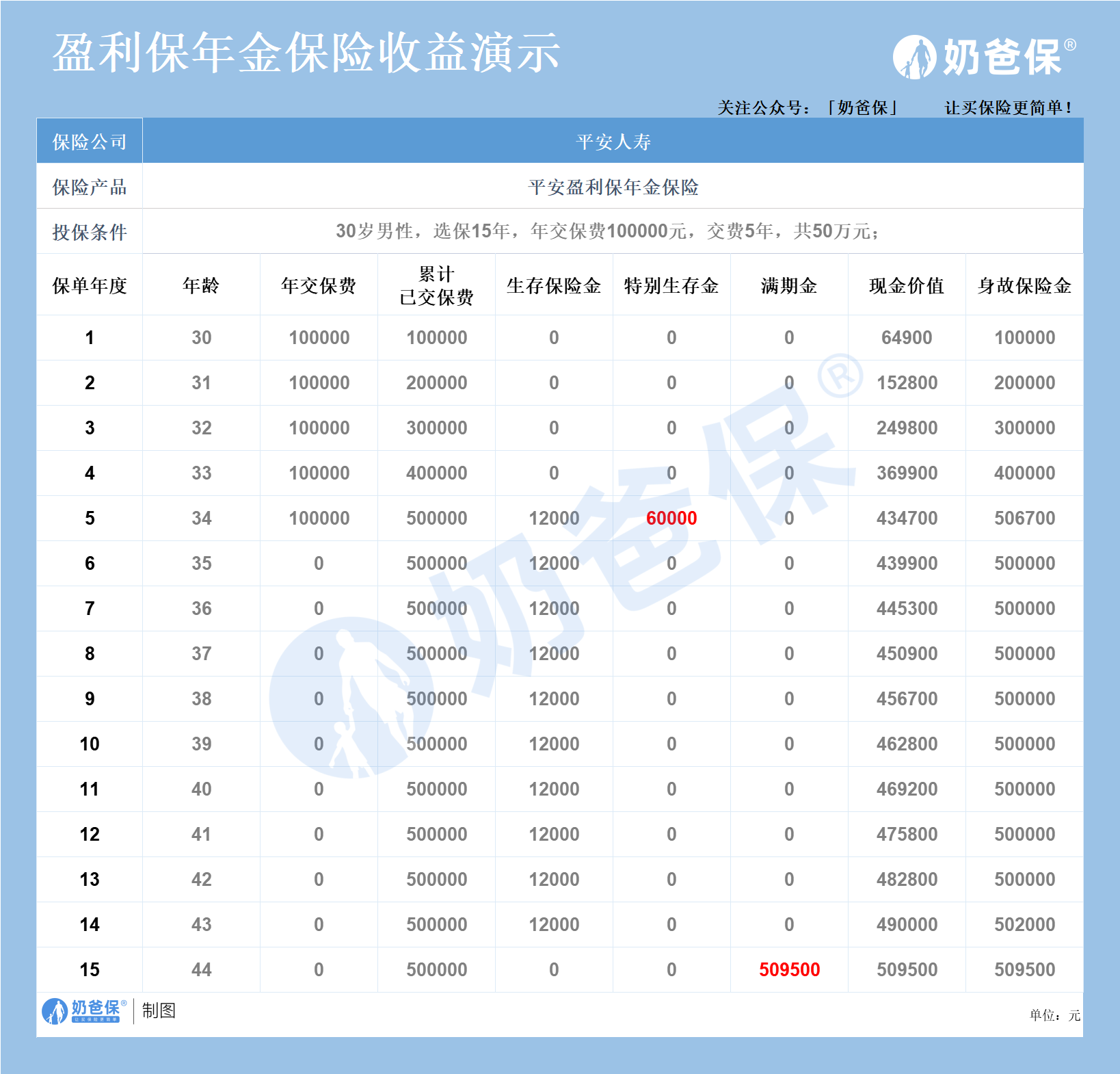This screenshot has width=1120, height=1074.
Task: Click cash value 439900 in year 6
Action: coord(907,564)
